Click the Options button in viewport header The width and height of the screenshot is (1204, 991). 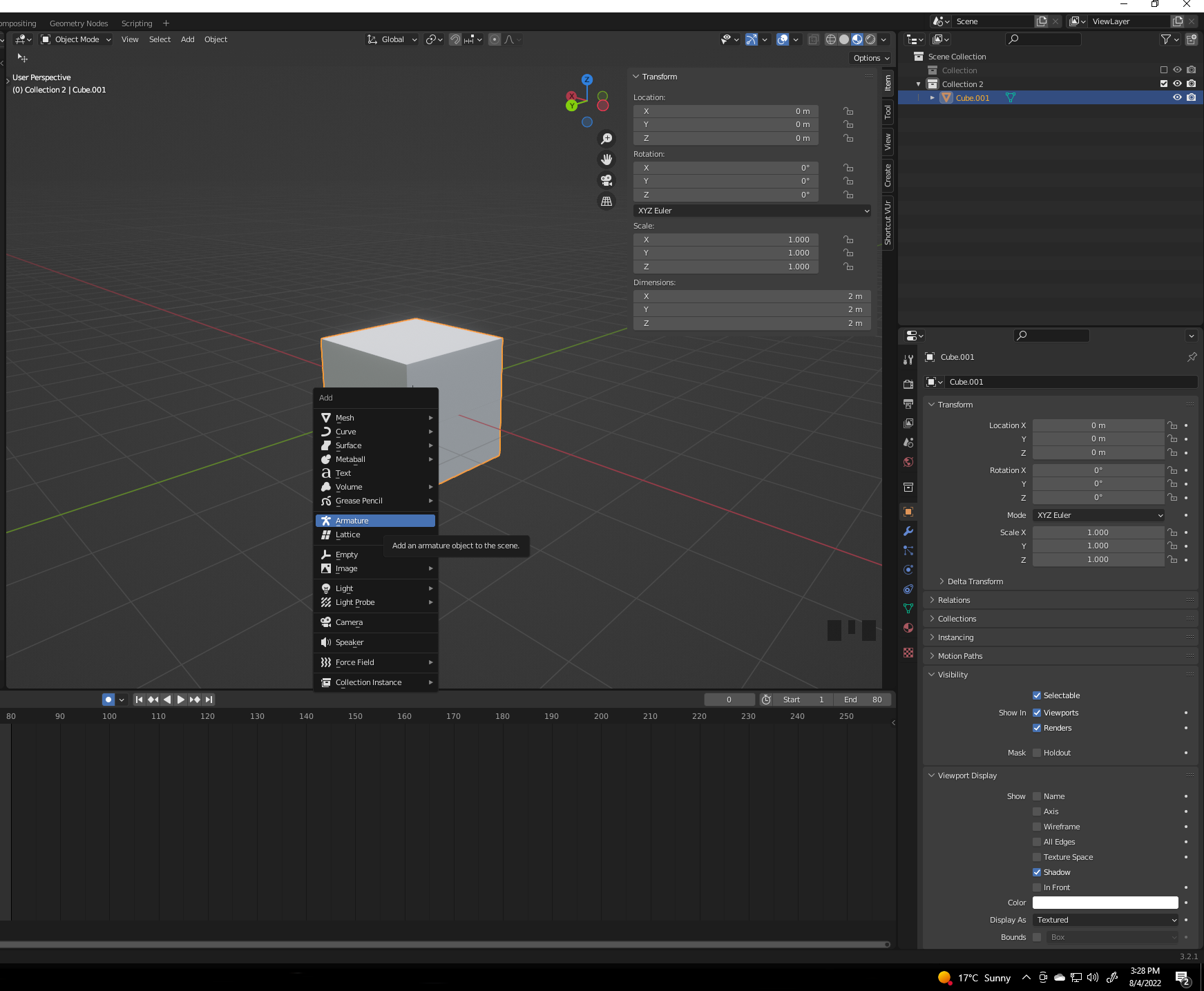pyautogui.click(x=871, y=58)
